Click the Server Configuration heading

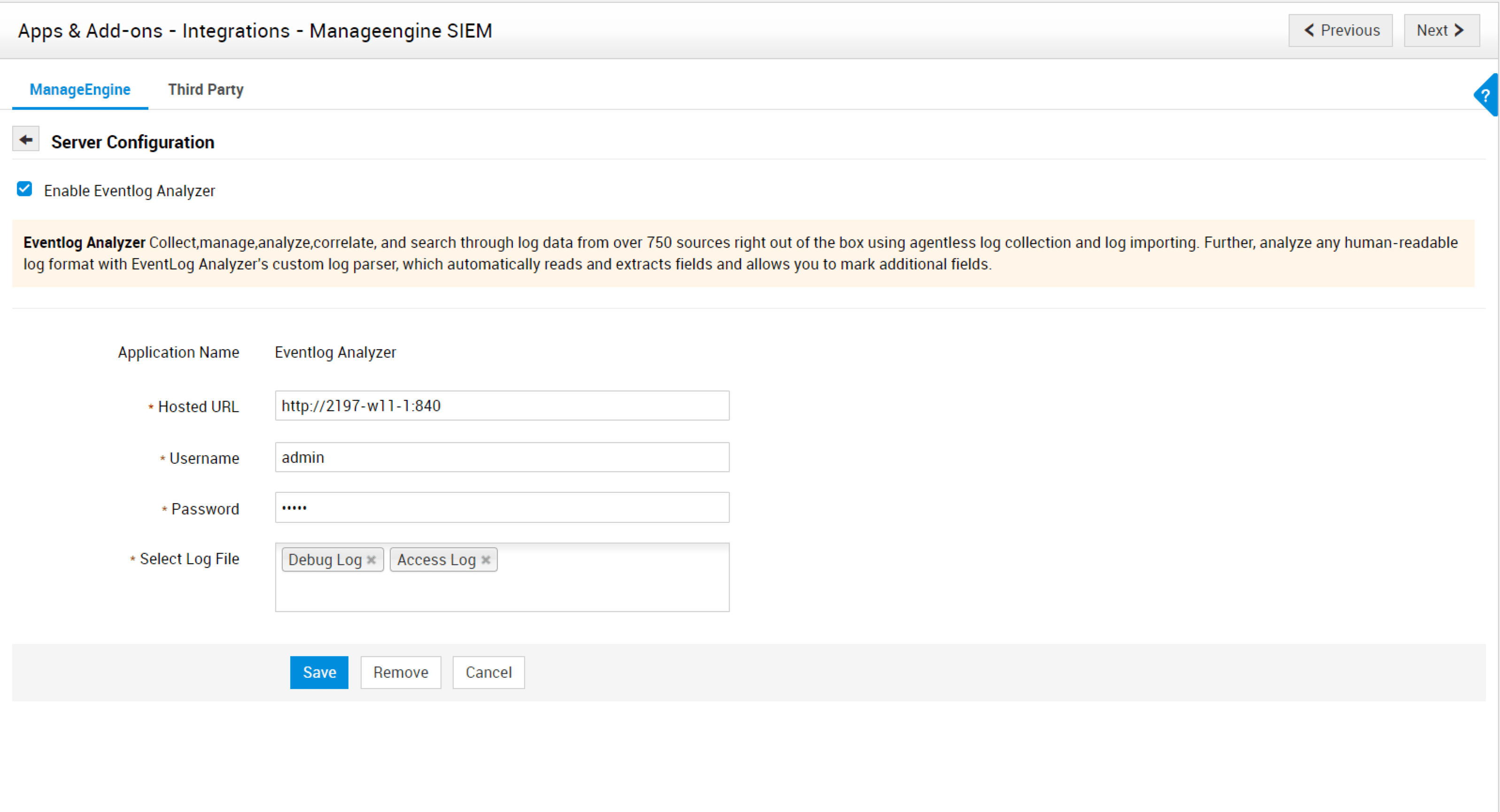[133, 142]
